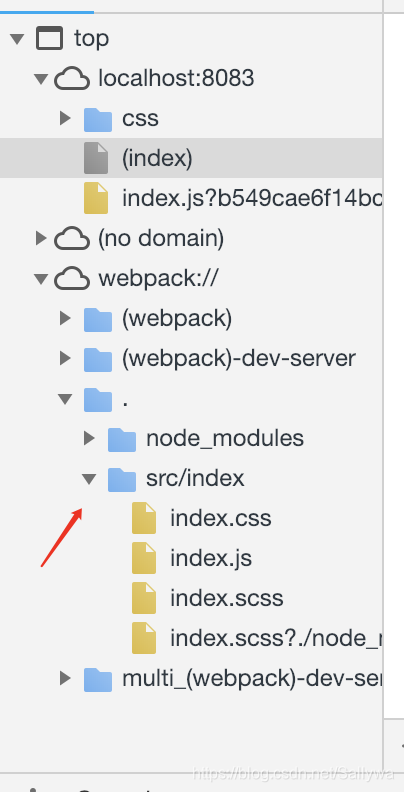The image size is (404, 792).
Task: Click the src/index folder icon
Action: pos(122,478)
